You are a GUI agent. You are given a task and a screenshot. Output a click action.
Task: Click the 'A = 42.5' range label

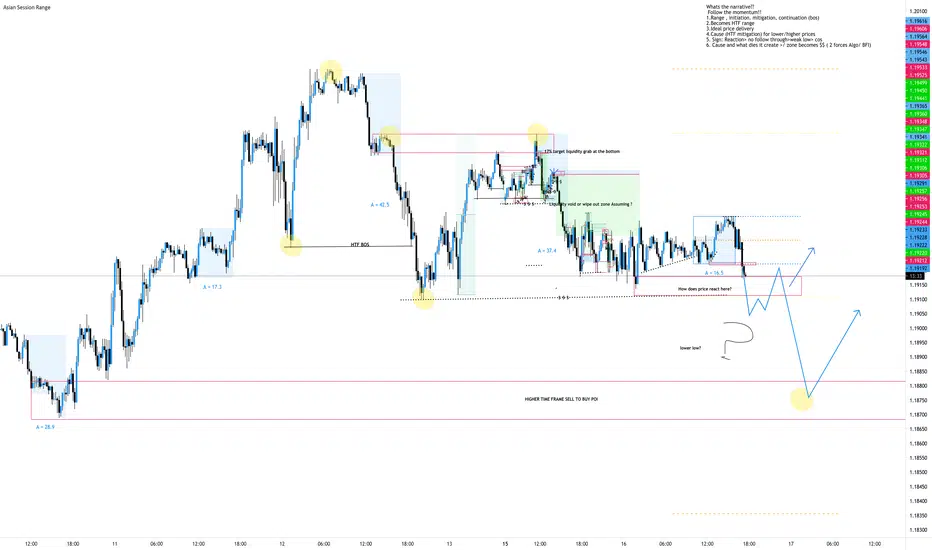[x=380, y=205]
